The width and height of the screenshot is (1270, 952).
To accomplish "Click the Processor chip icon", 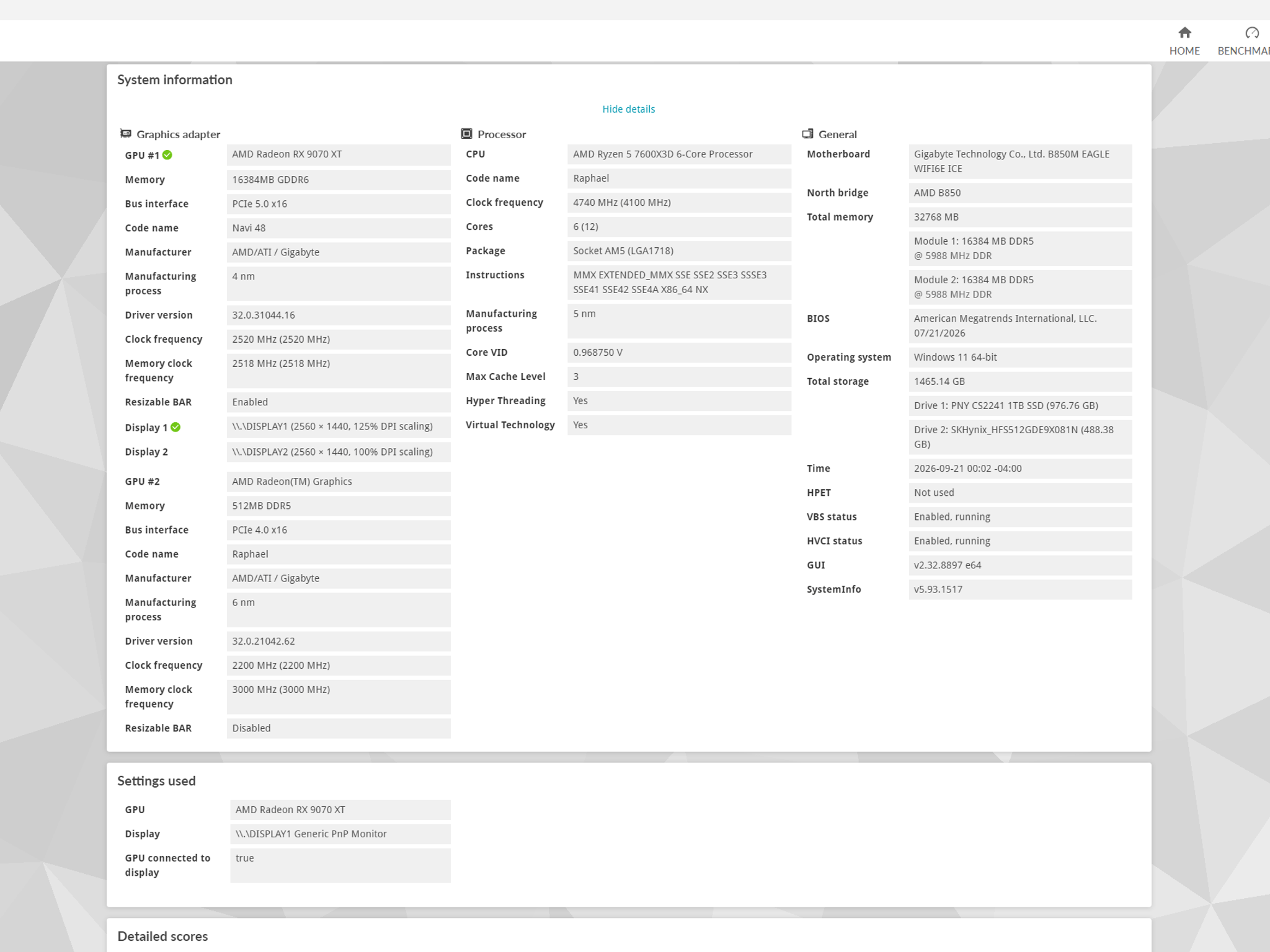I will tap(466, 134).
